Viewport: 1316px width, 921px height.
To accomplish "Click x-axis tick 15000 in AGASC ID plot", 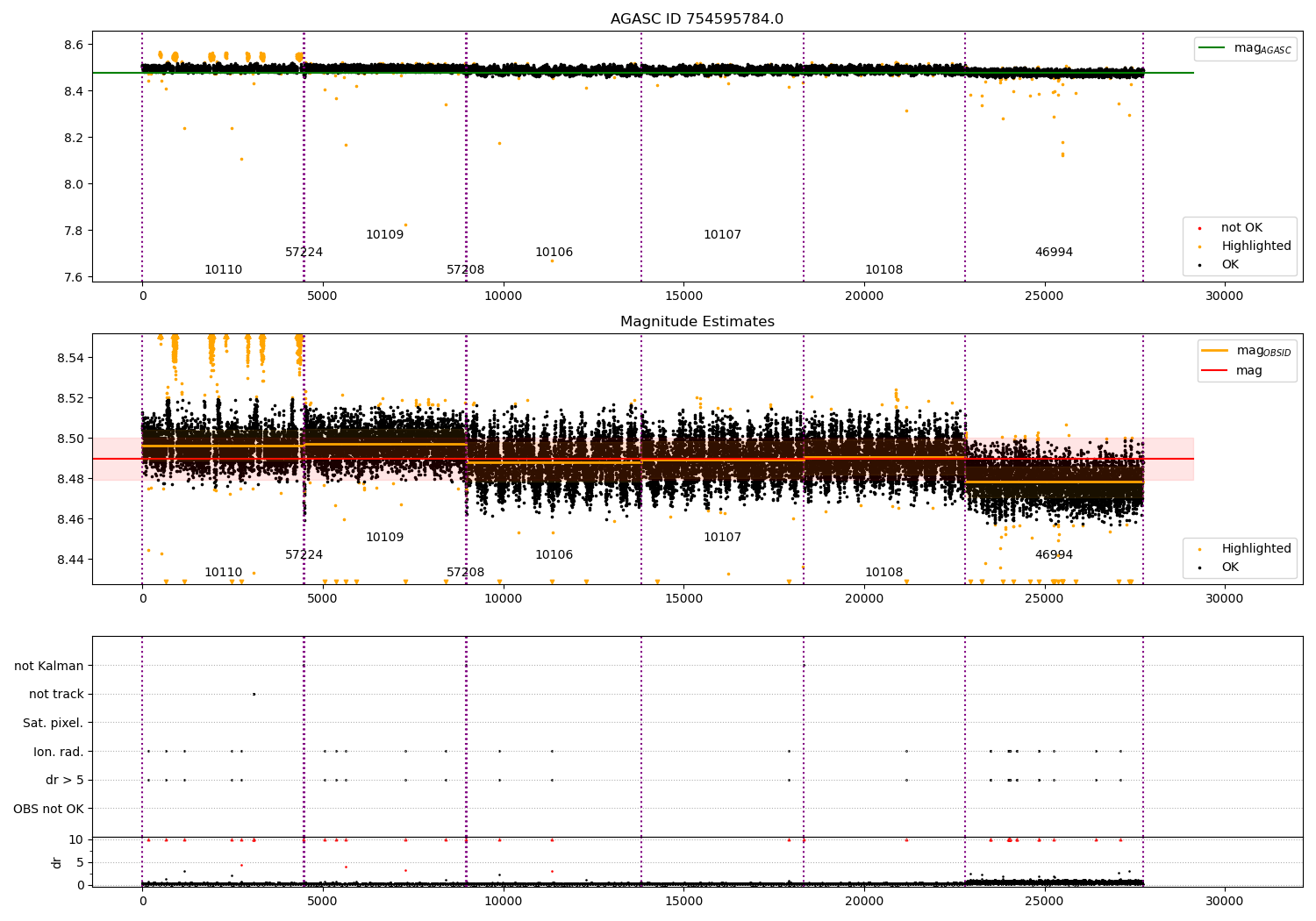I will pos(683,296).
